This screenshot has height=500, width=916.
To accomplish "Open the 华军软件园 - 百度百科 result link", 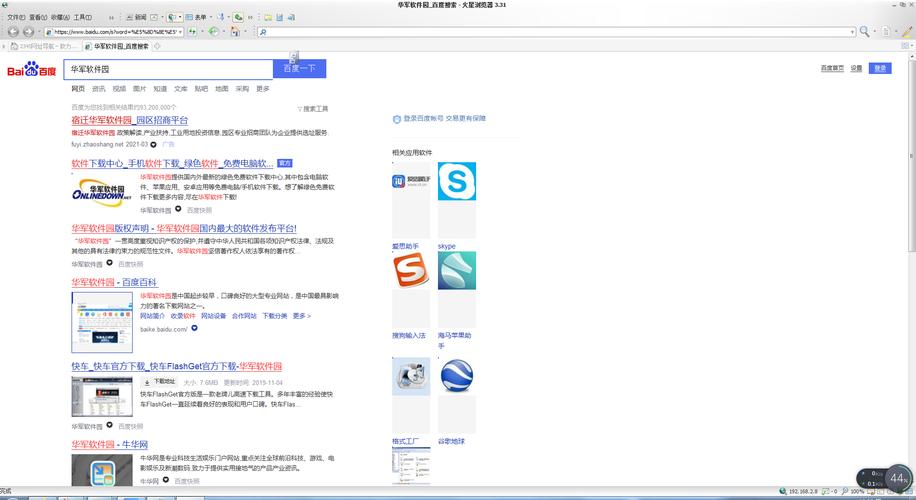I will click(x=114, y=283).
